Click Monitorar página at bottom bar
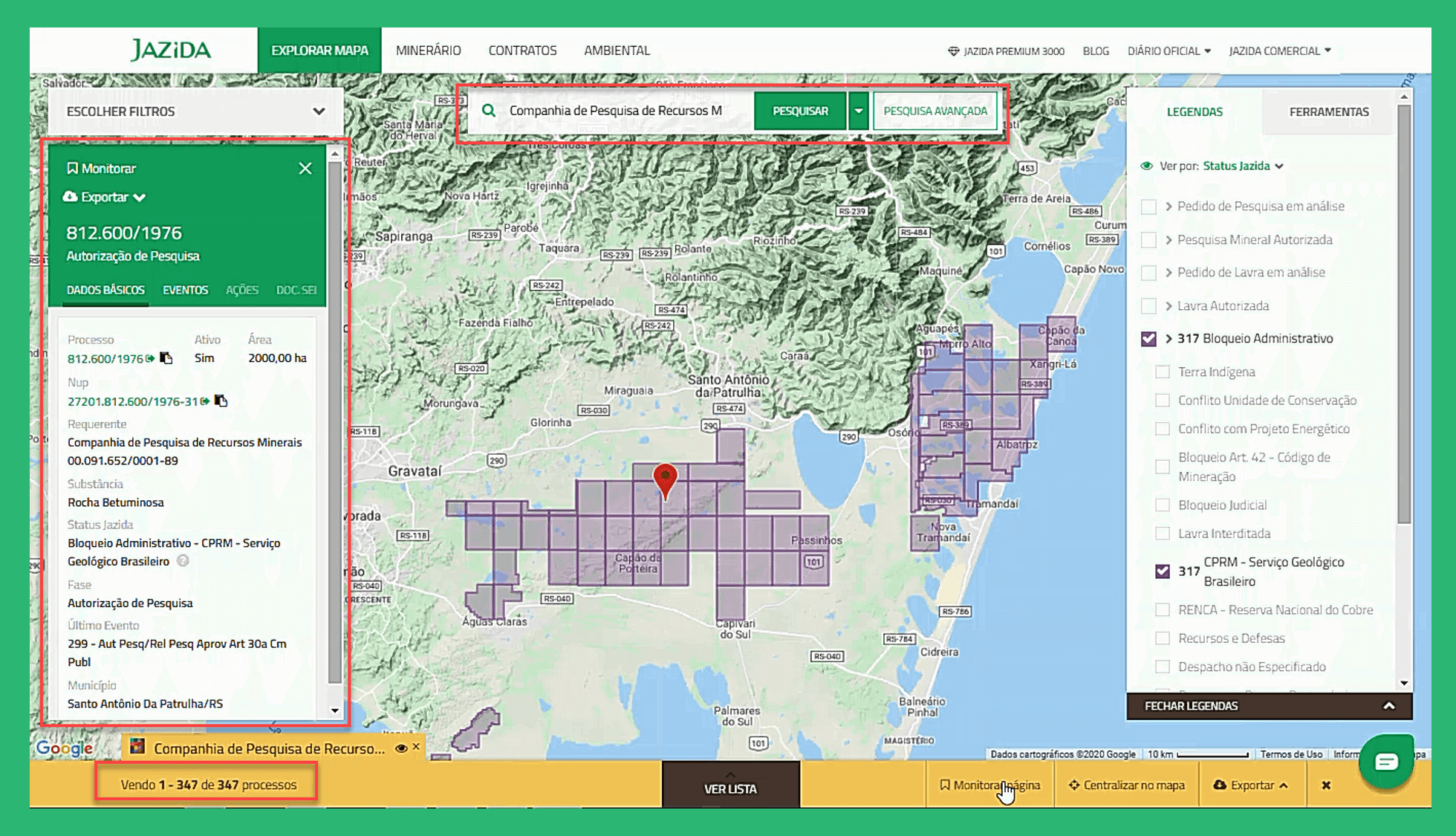1456x836 pixels. pyautogui.click(x=990, y=785)
